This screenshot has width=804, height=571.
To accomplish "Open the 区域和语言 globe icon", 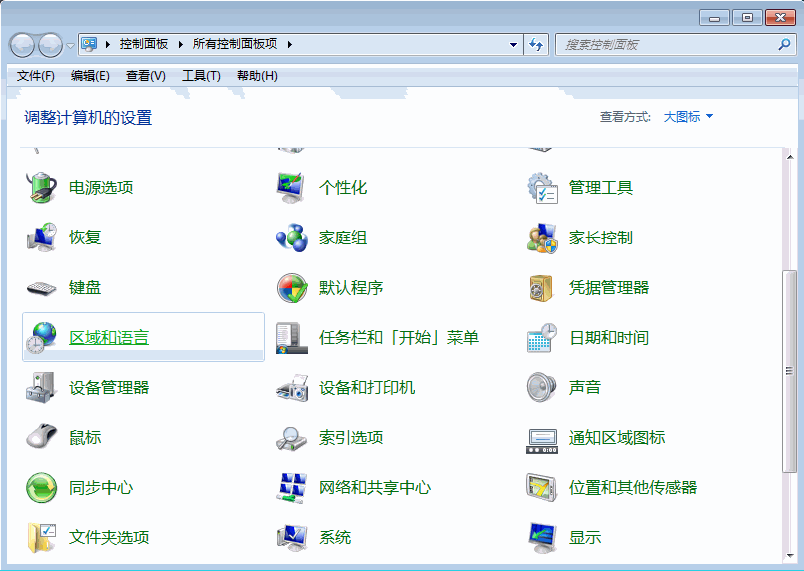I will 42,337.
